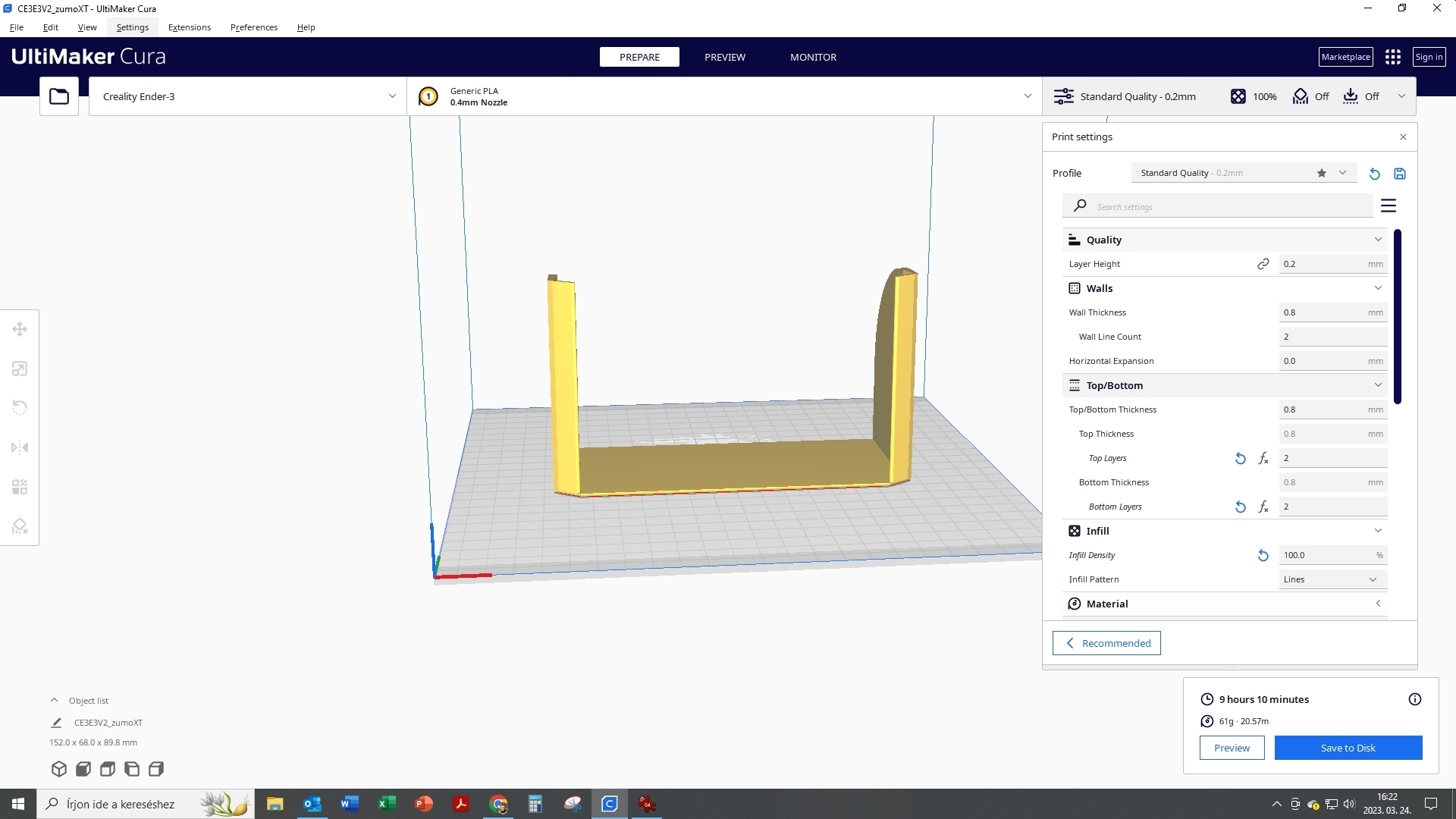Select the Mirror tool in left toolbar
The image size is (1456, 819).
pos(20,447)
